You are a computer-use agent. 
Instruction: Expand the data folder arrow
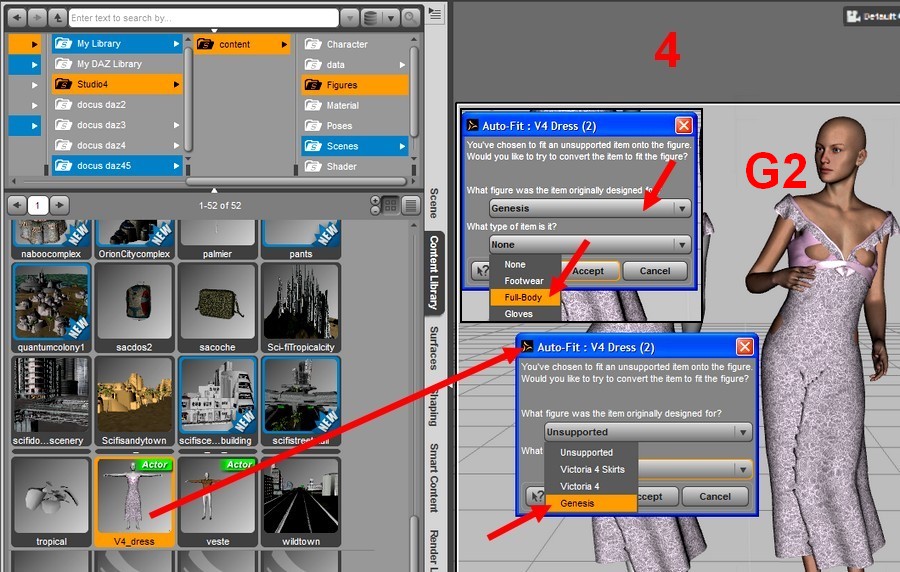click(x=402, y=65)
